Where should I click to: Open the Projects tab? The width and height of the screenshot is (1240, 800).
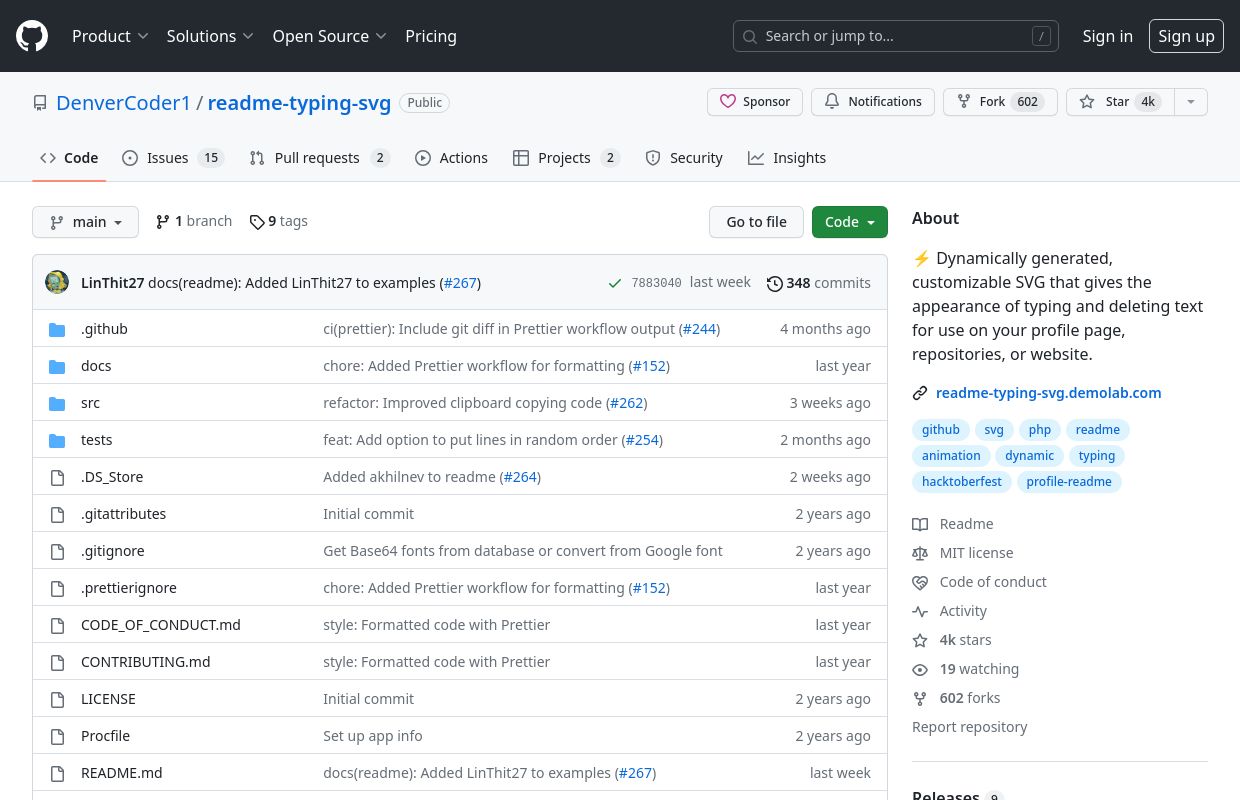click(x=566, y=158)
